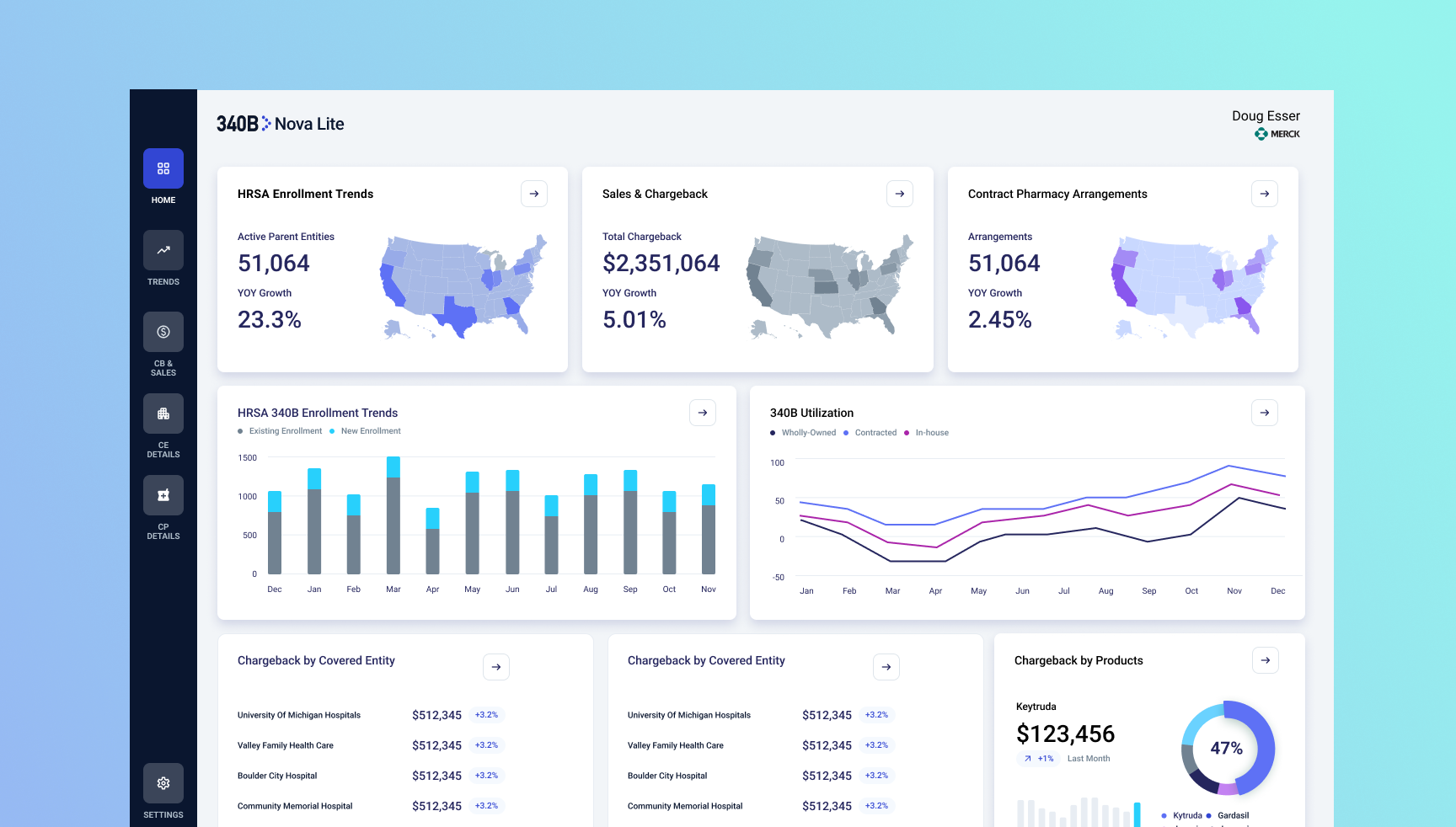Click the 47% donut chart
This screenshot has height=827, width=1456.
1228,748
